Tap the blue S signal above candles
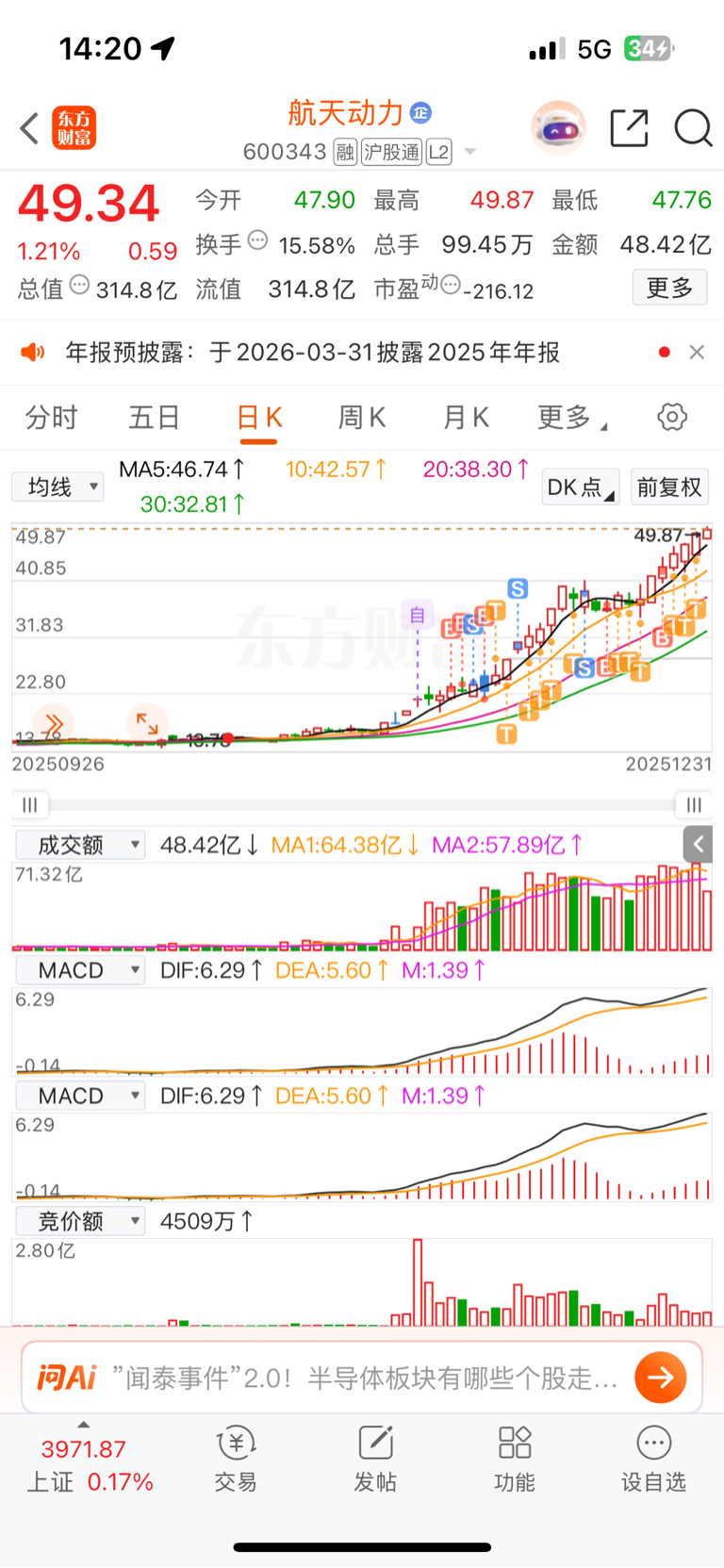This screenshot has width=724, height=1568. click(x=518, y=588)
